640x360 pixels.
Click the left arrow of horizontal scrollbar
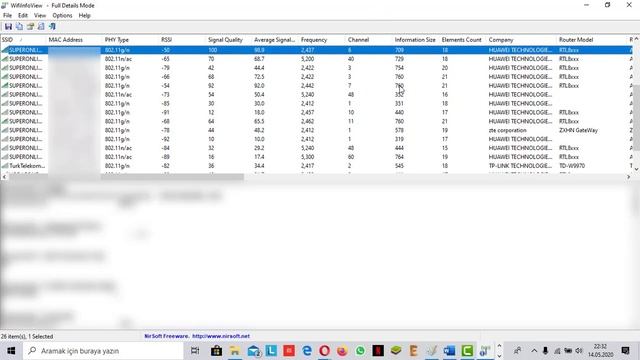pos(4,177)
